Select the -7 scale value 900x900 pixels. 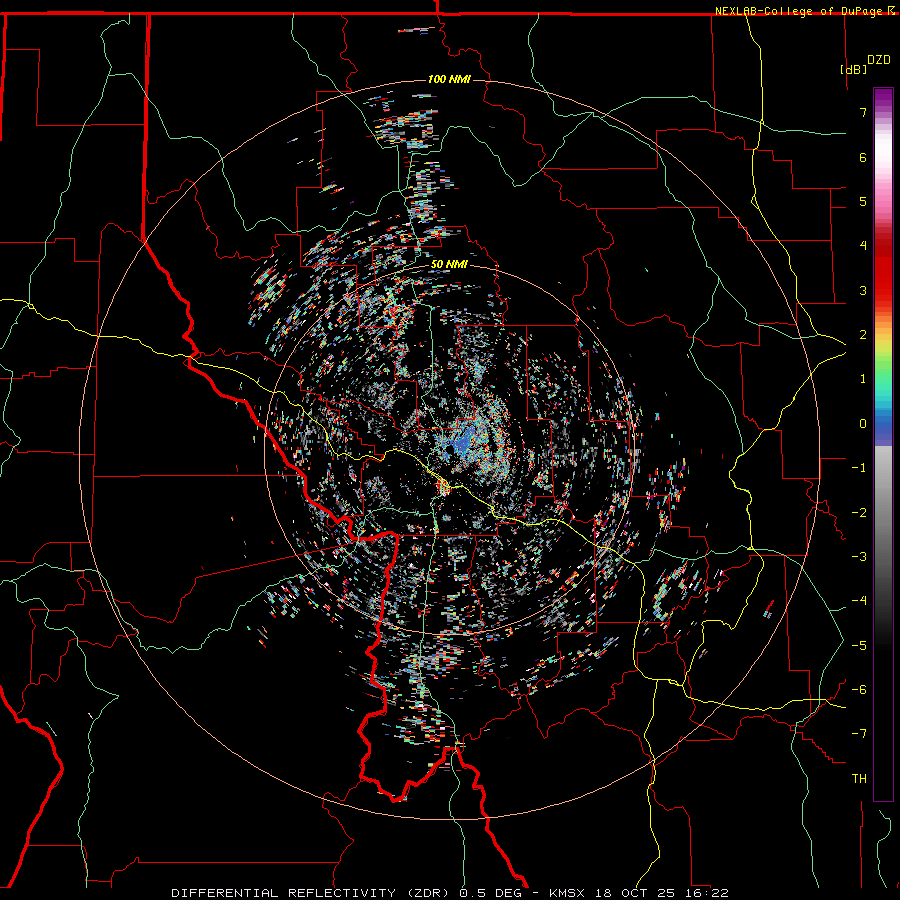tap(859, 734)
